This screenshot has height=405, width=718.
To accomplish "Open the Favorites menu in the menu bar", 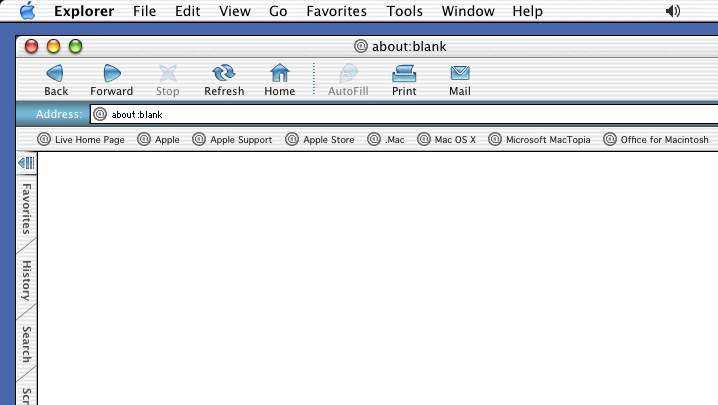I will (336, 11).
